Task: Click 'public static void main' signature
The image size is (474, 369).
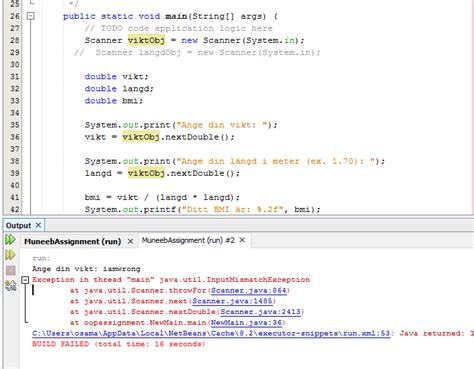Action: (170, 16)
